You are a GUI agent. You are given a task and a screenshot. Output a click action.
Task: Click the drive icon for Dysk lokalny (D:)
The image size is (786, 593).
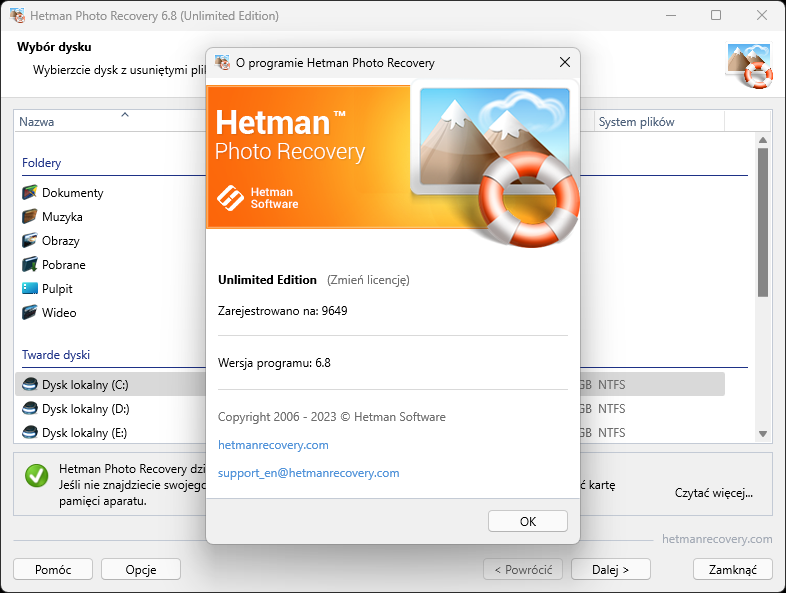click(x=30, y=409)
